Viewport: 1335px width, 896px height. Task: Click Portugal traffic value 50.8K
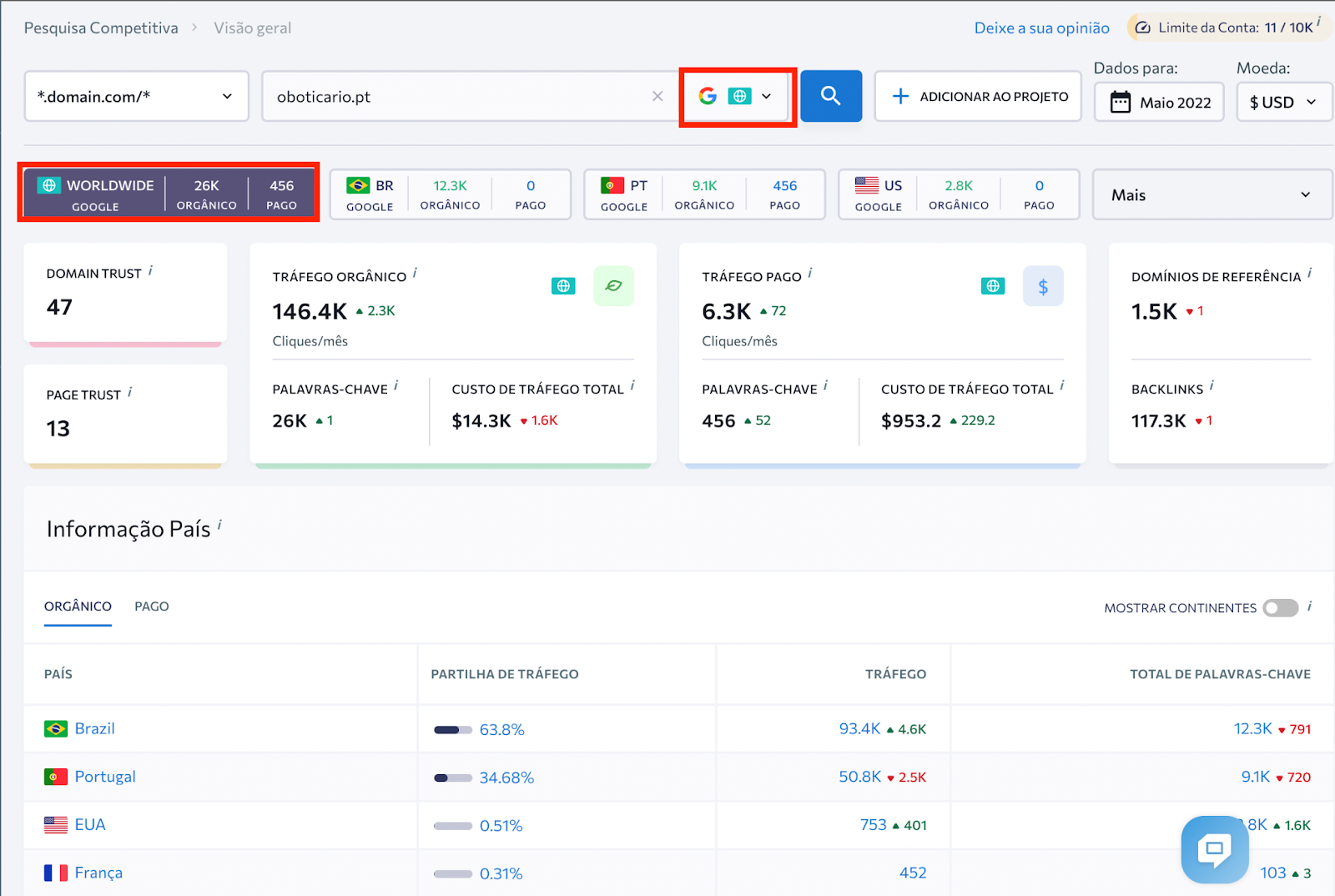click(859, 777)
